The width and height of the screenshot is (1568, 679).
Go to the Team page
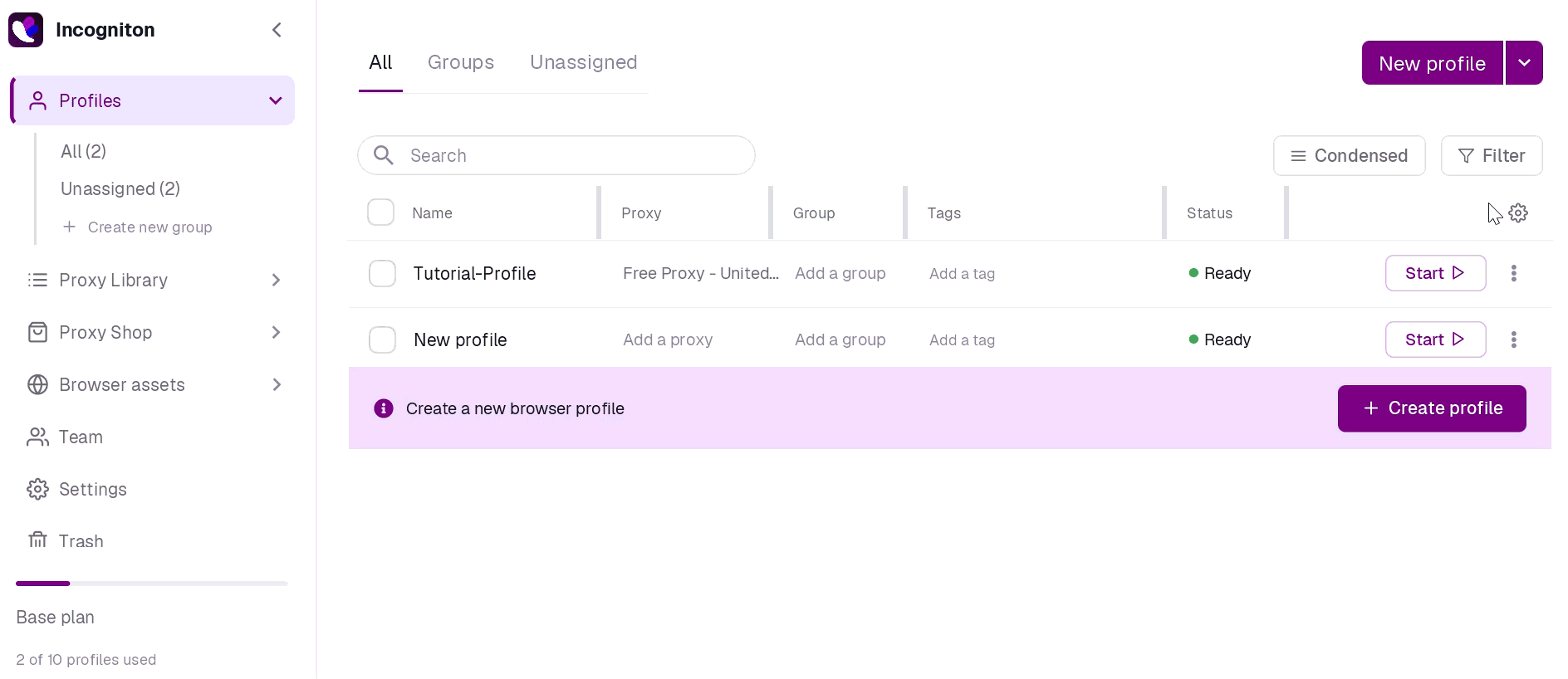(x=66, y=437)
